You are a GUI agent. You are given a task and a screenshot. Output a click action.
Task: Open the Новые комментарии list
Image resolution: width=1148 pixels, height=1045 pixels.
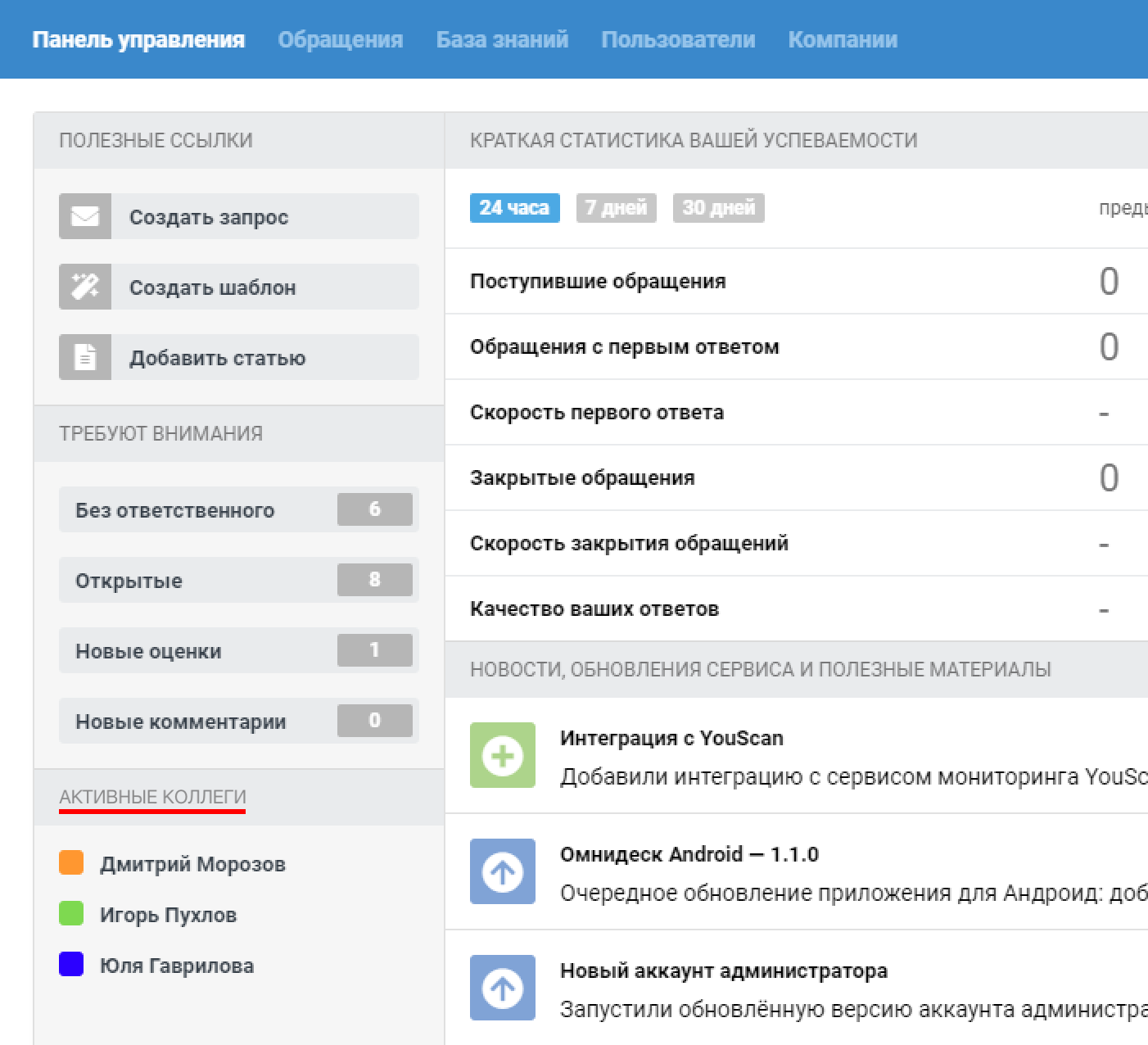coord(239,721)
